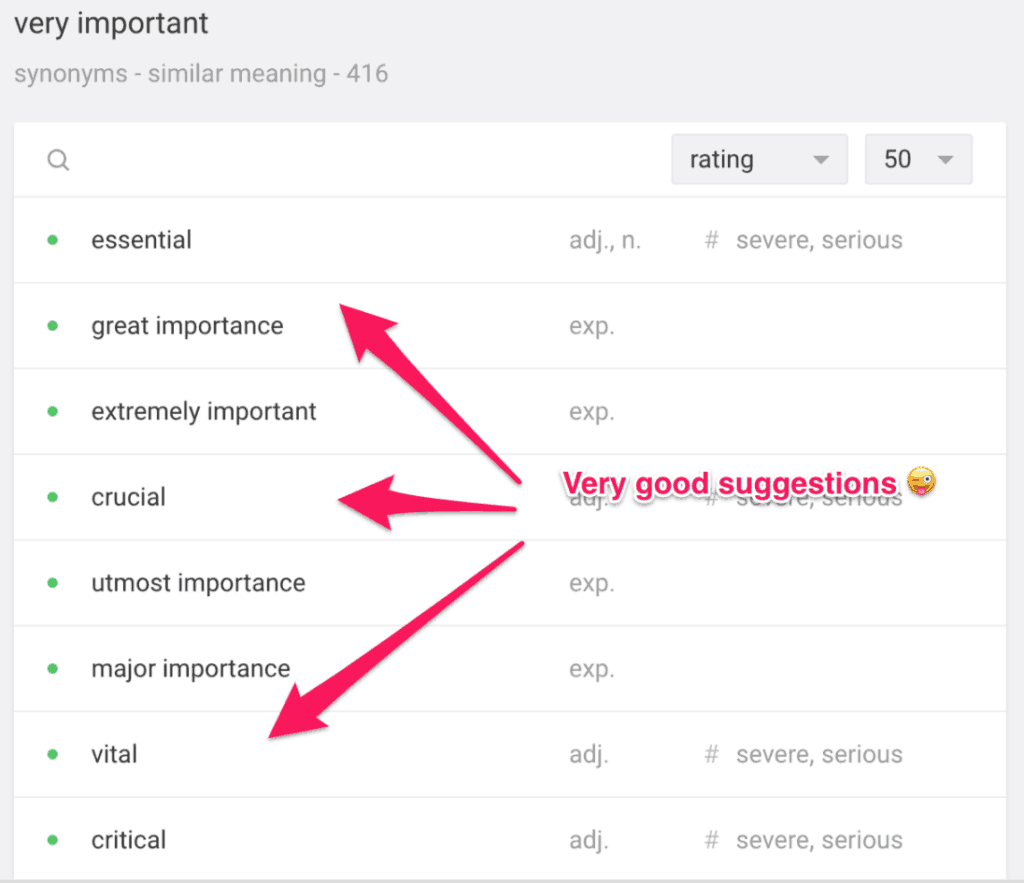
Task: Click the hash icon beside vital
Action: tap(711, 754)
